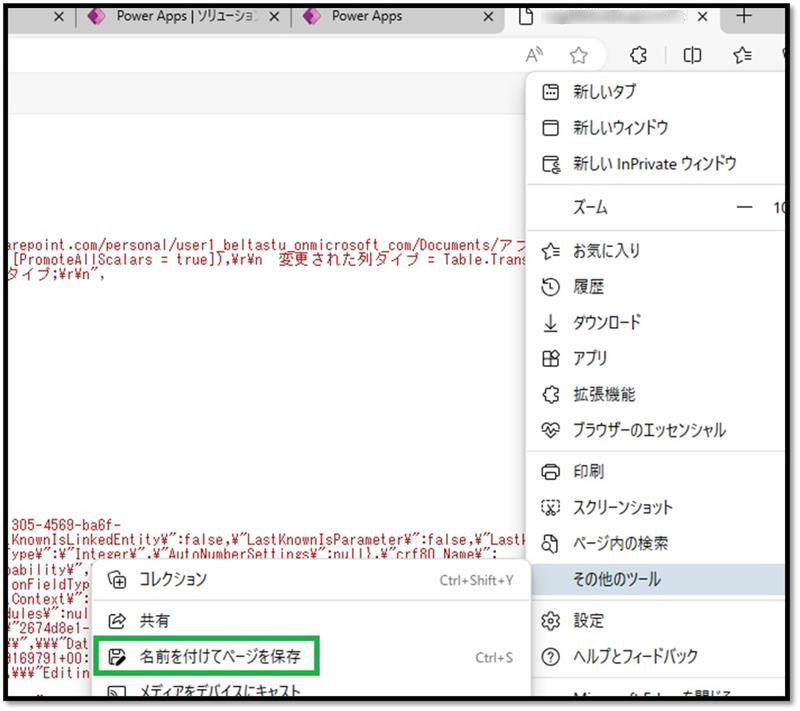The height and width of the screenshot is (711, 800).
Task: Click the InPrivate window icon in the menu
Action: [551, 164]
